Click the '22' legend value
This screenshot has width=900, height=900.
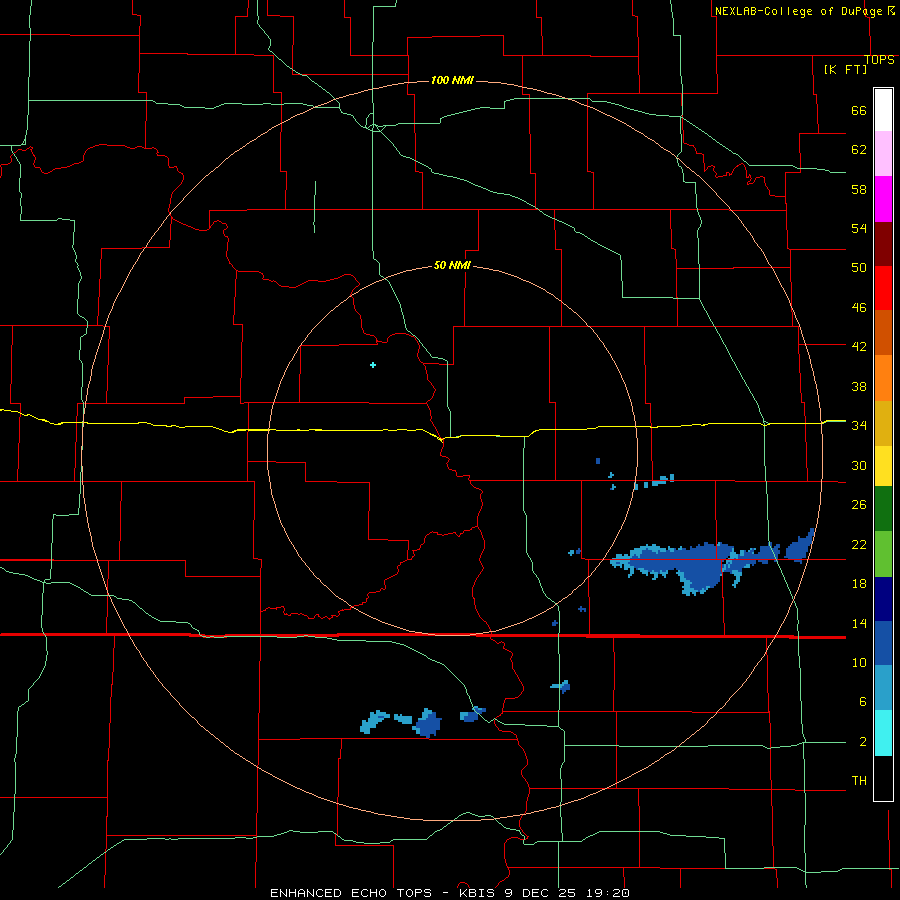coord(859,544)
